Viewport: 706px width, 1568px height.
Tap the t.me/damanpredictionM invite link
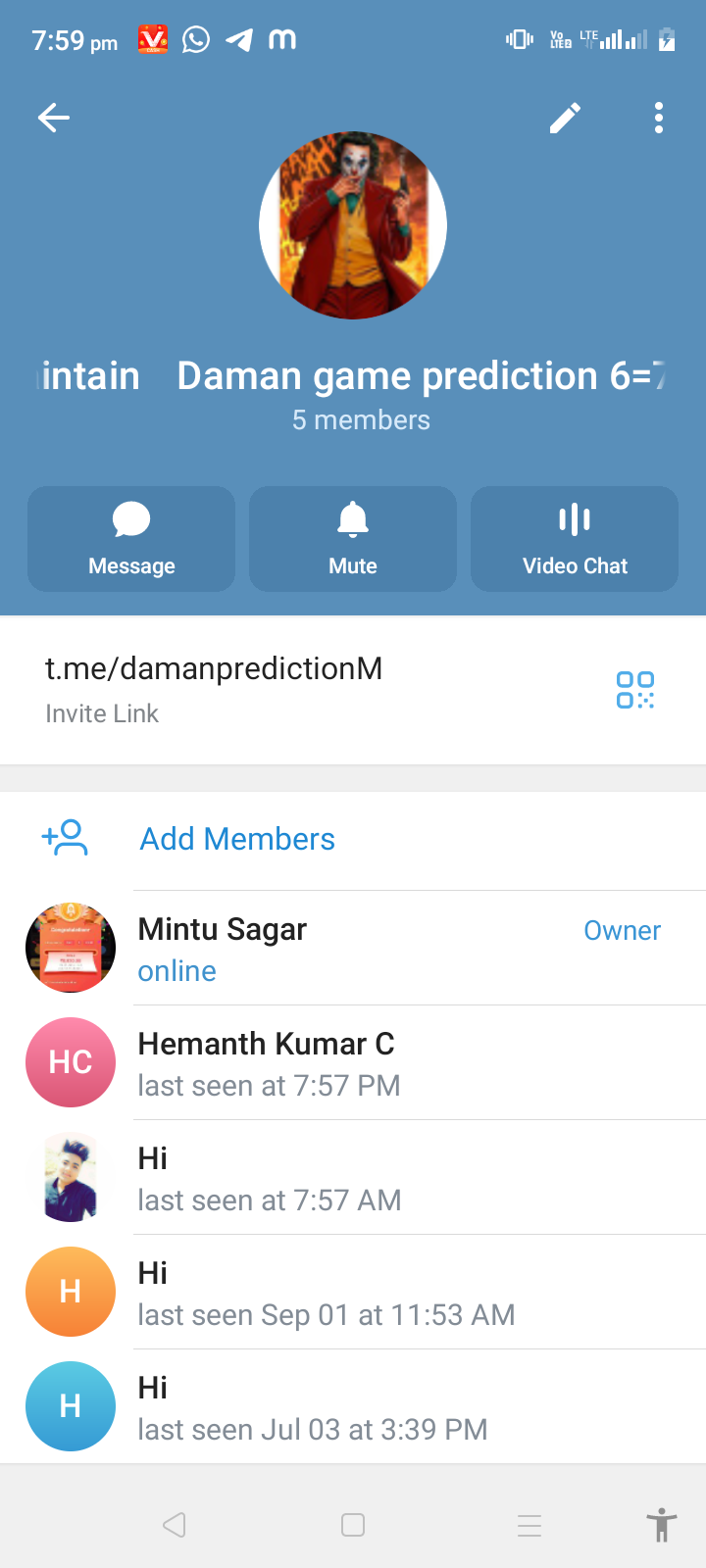tap(214, 669)
